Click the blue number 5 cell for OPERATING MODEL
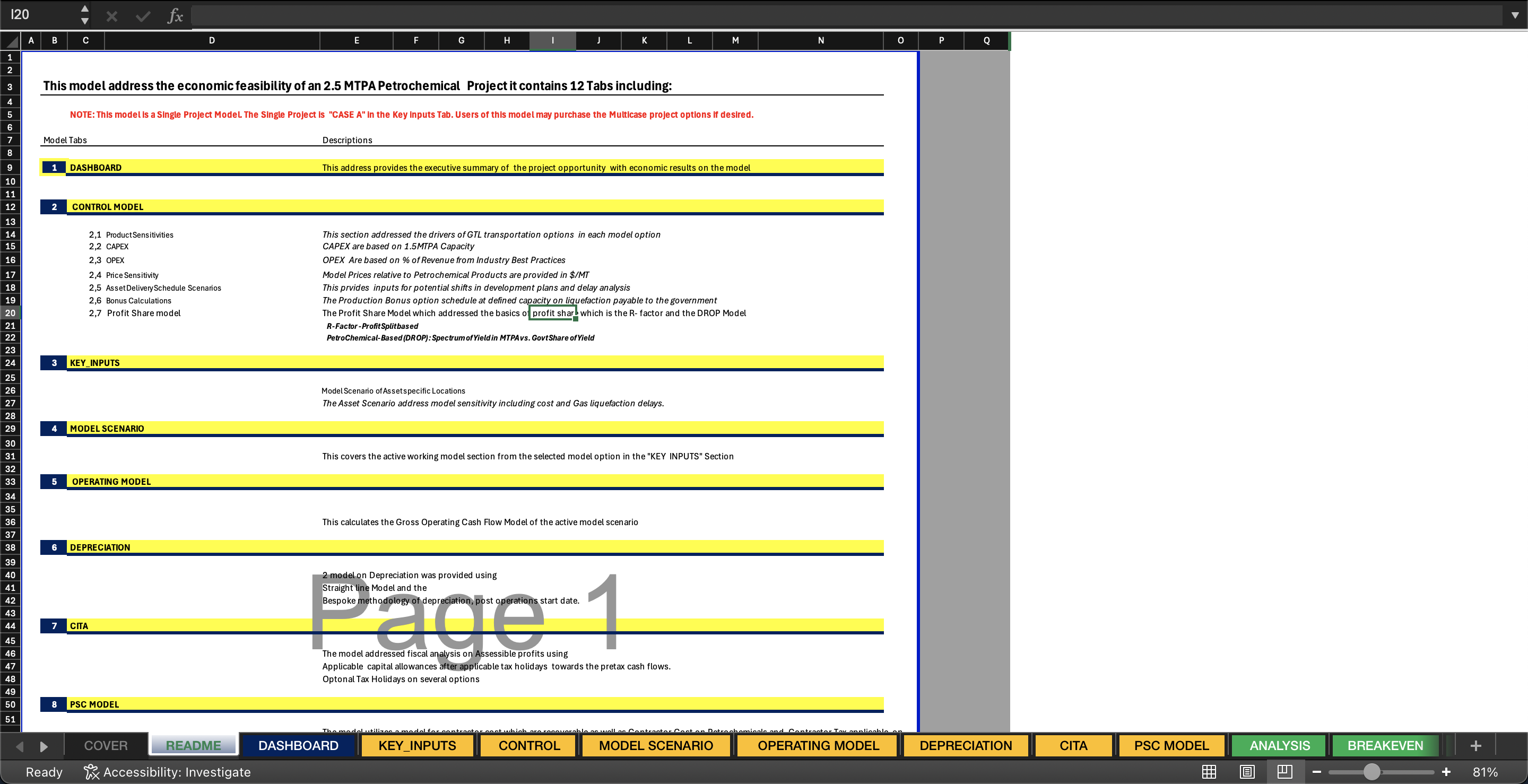1528x784 pixels. pyautogui.click(x=54, y=482)
